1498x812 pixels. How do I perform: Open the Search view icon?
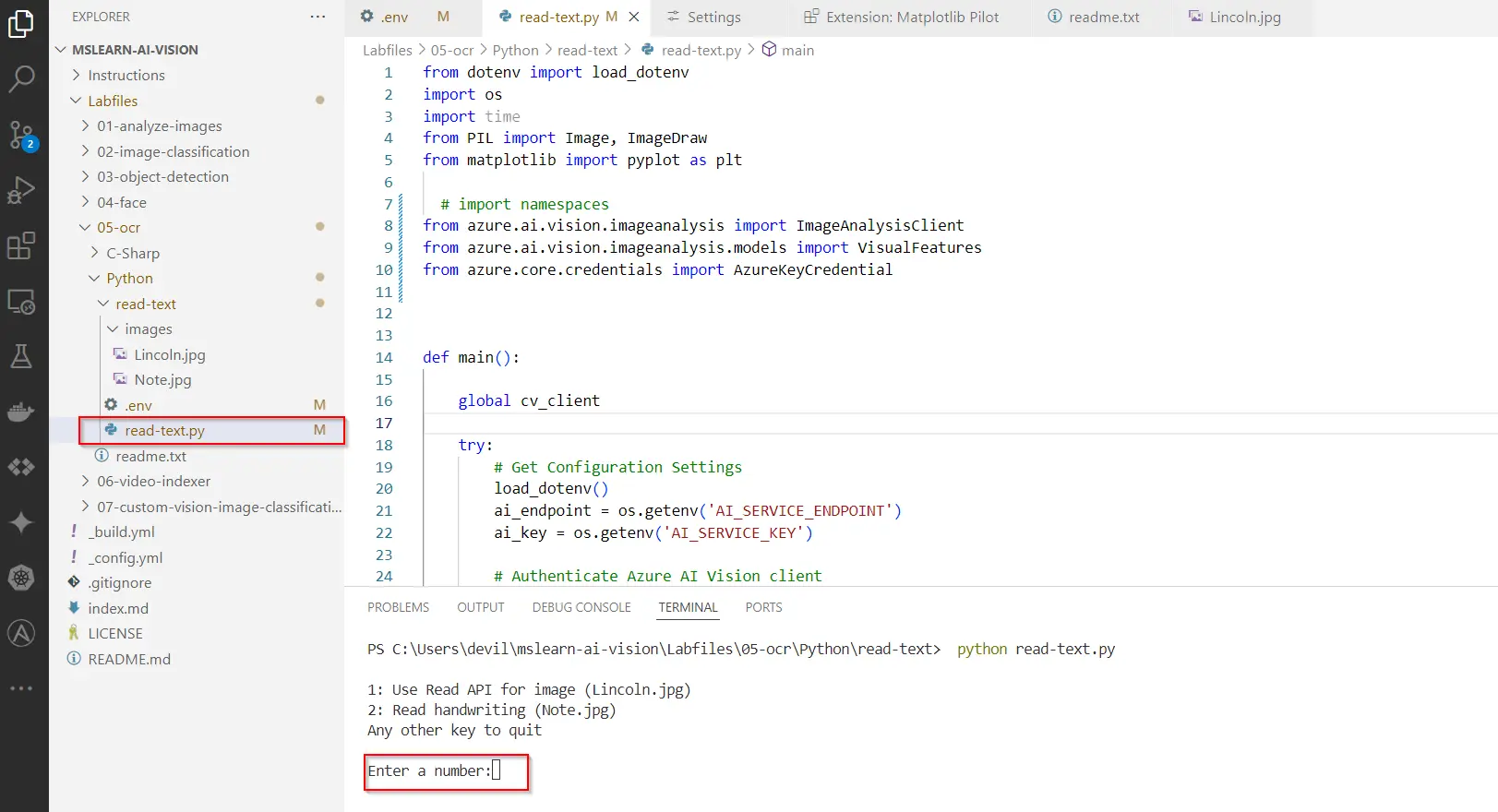[x=21, y=79]
